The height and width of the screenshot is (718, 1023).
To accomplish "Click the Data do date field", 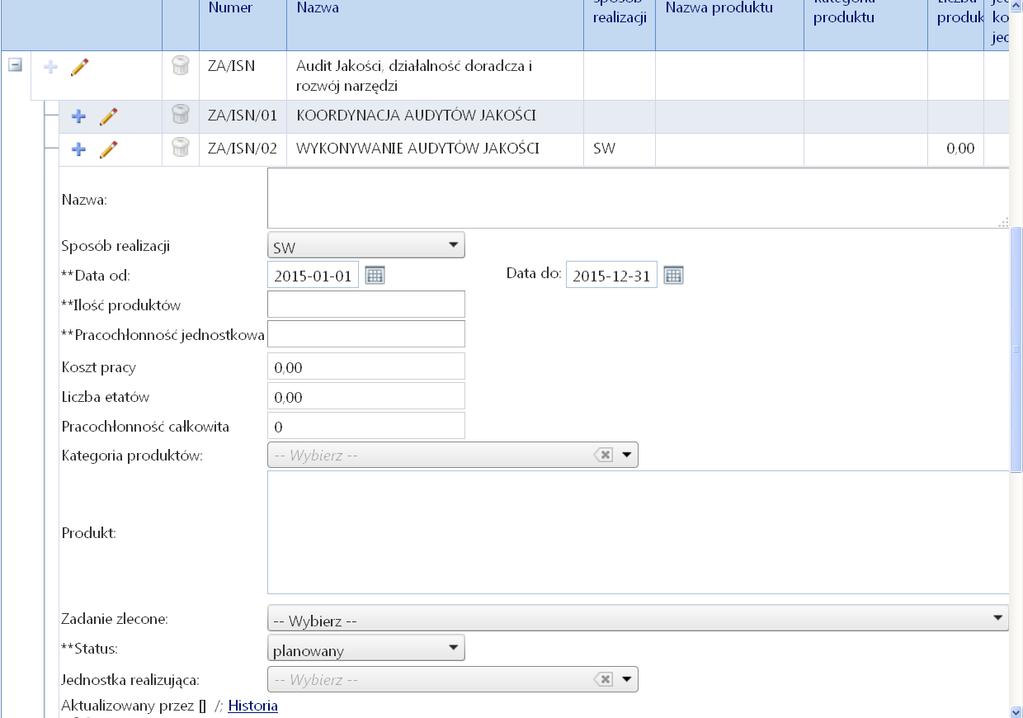I will point(611,275).
